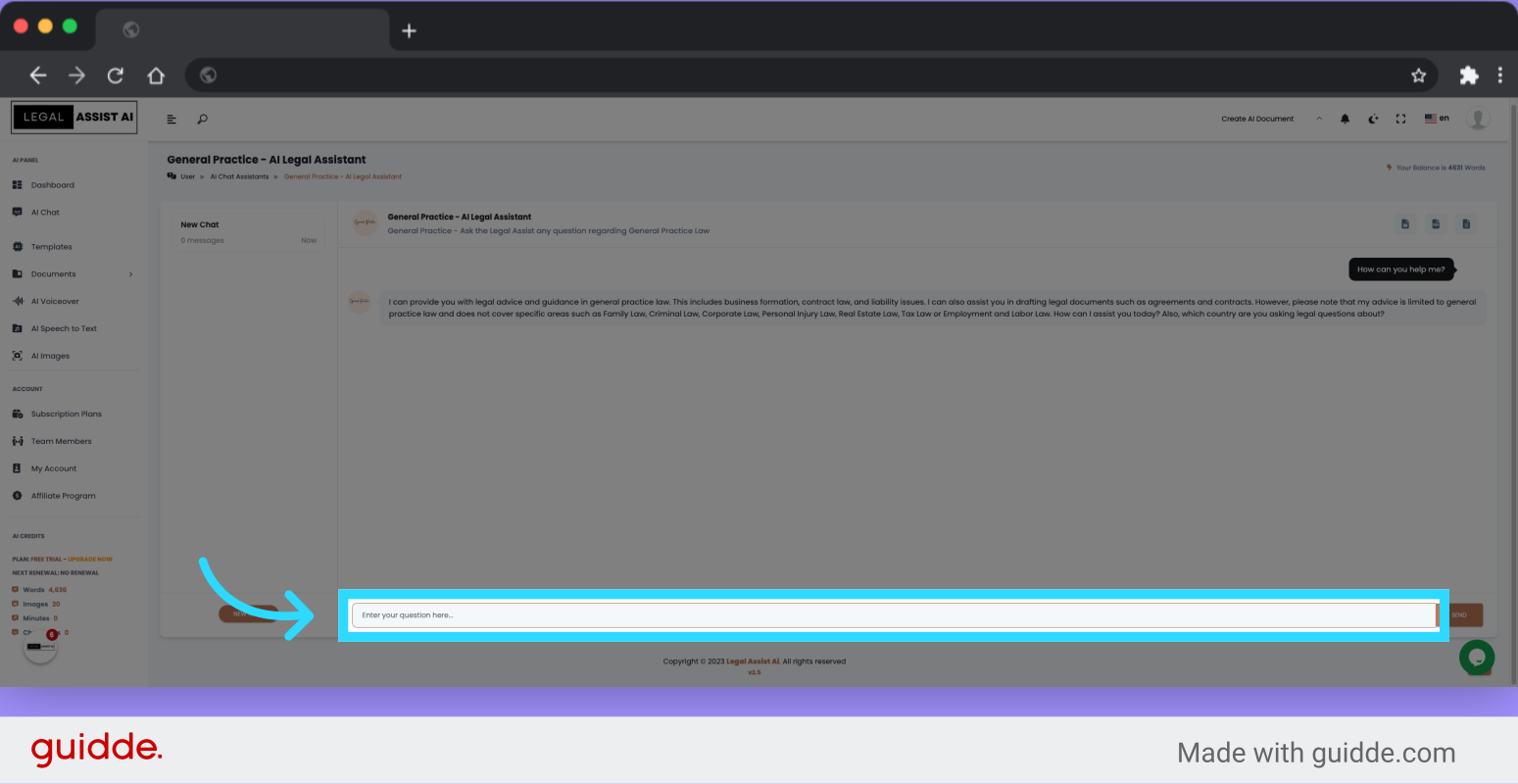Open notifications with the bell icon
1518x784 pixels.
pyautogui.click(x=1345, y=120)
